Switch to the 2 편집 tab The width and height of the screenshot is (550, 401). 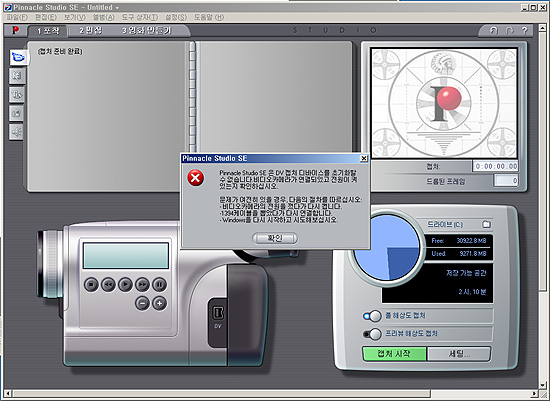pyautogui.click(x=90, y=31)
